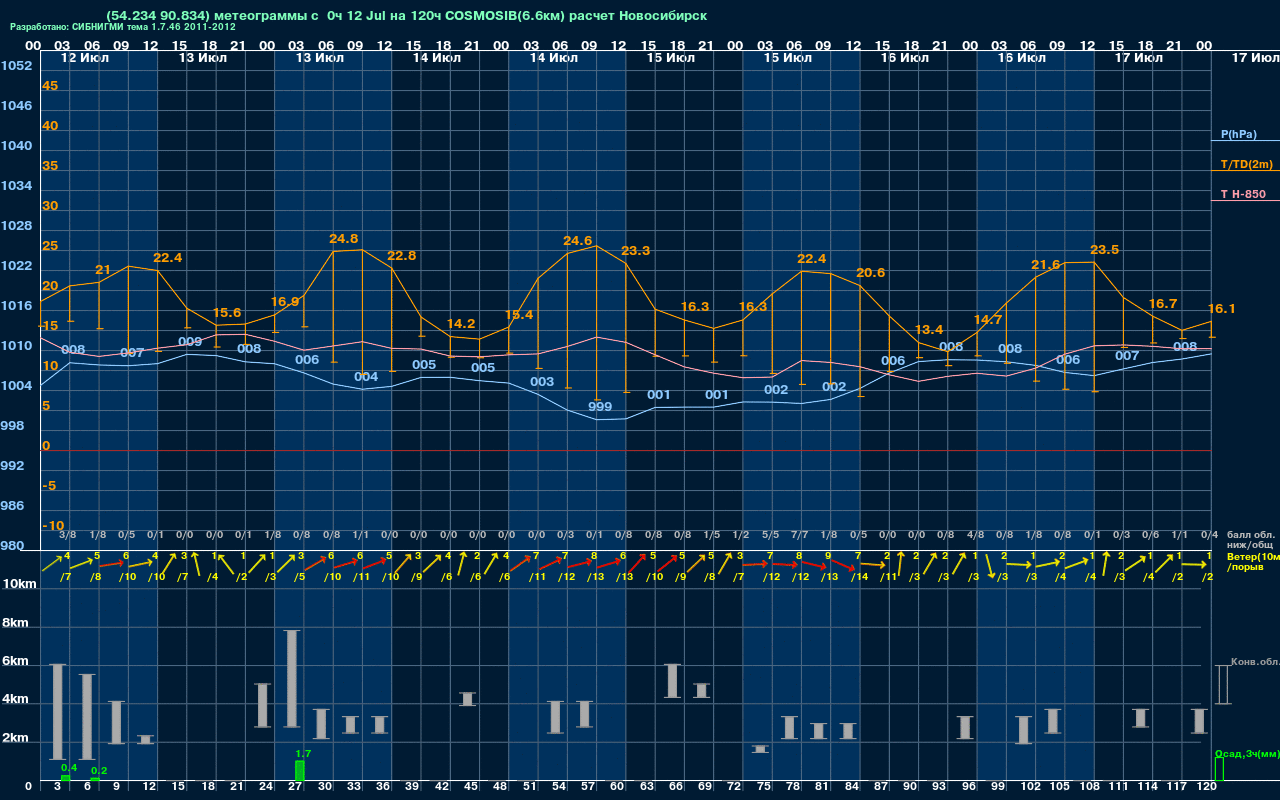
Task: Click the cloud bar at hour 3
Action: (58, 712)
